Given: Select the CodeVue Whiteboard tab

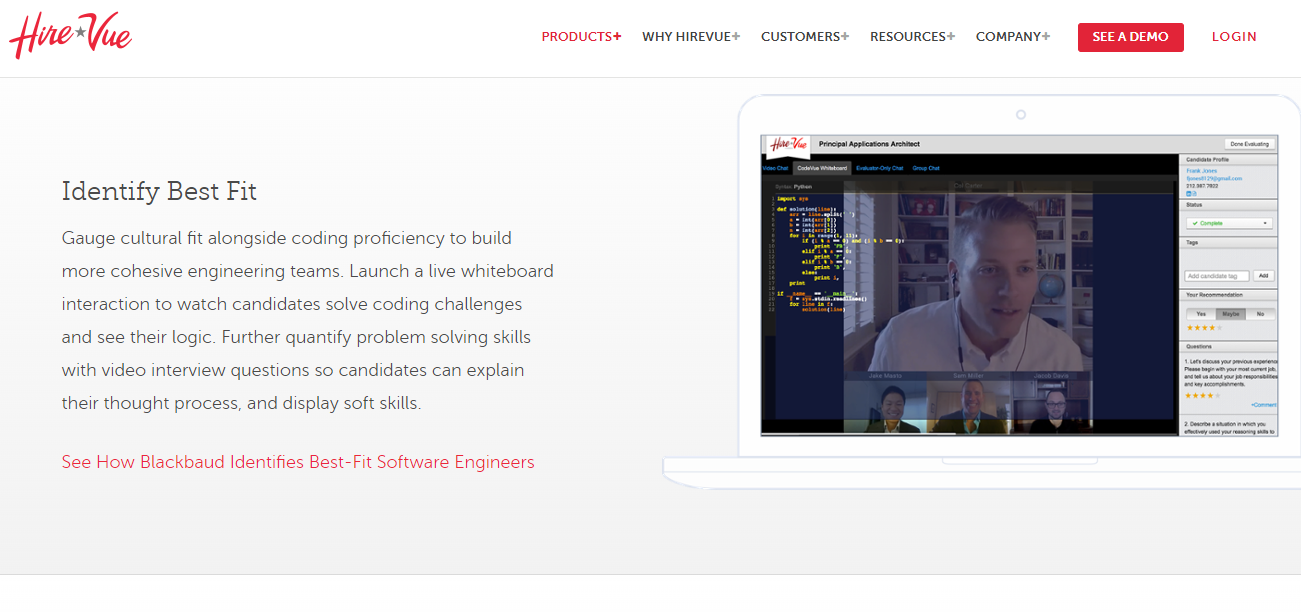Looking at the screenshot, I should (822, 168).
